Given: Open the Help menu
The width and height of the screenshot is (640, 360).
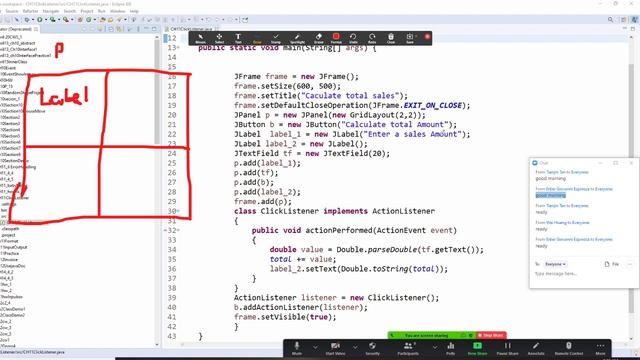Looking at the screenshot, I should [x=134, y=11].
